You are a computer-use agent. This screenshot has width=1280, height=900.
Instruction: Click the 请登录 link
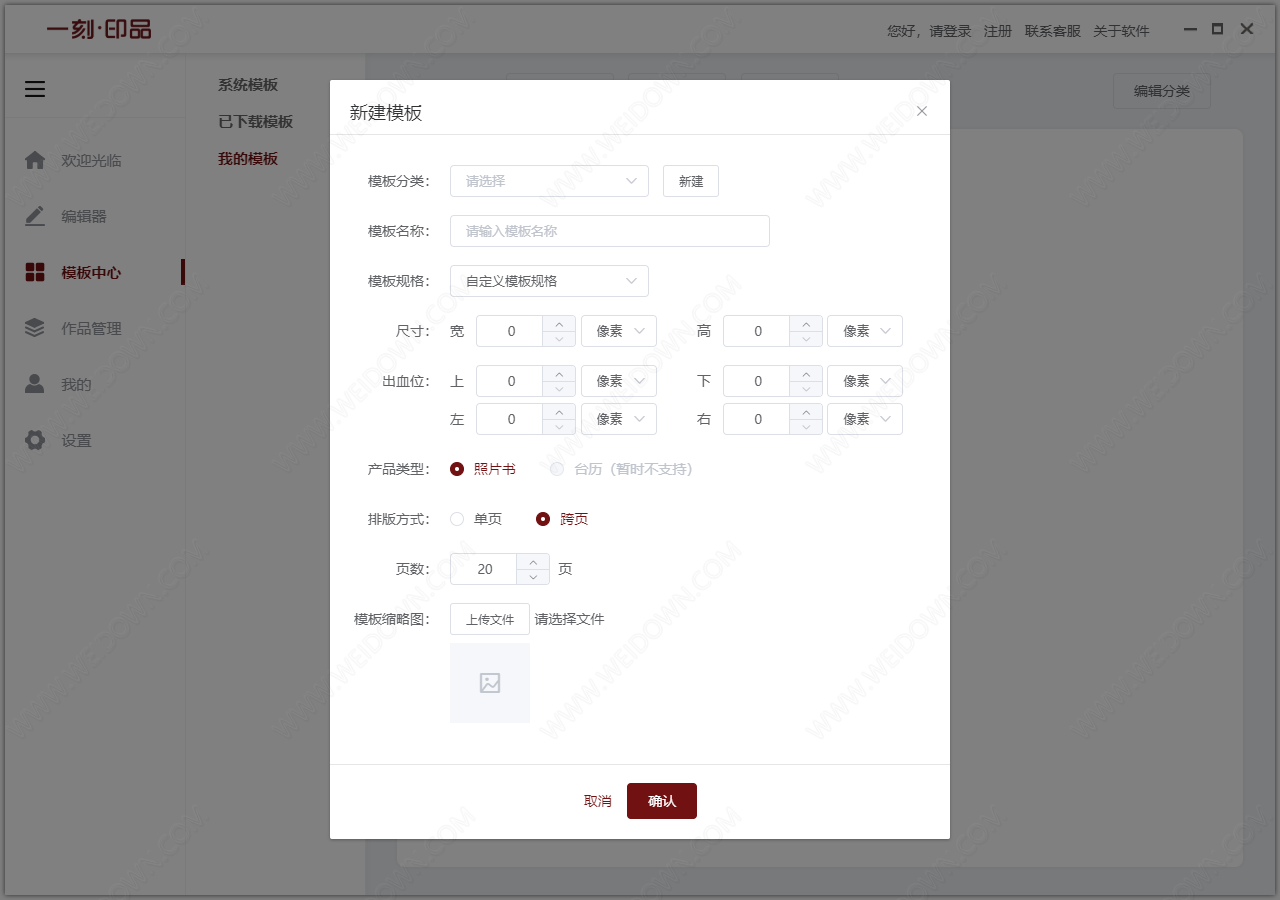[950, 31]
